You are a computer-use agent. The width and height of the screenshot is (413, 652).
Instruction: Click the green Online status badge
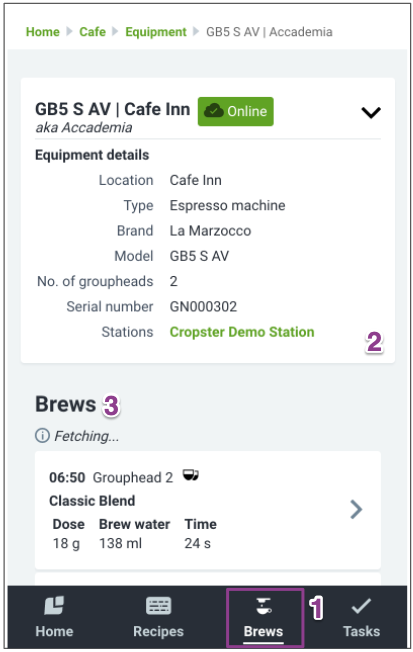tap(236, 111)
